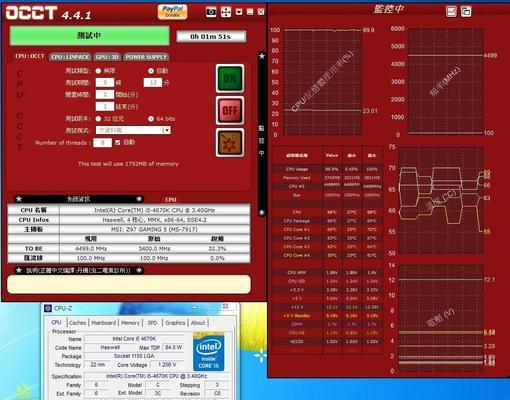Click the Number of threads input field
Viewport: 510px width, 400px height.
point(102,143)
